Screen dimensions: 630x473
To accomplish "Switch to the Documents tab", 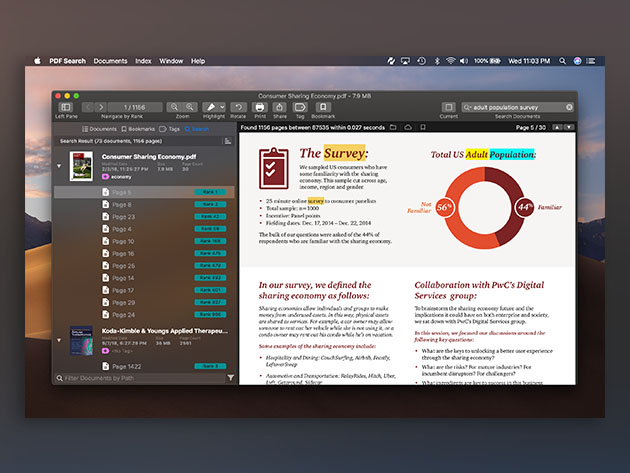I will [99, 129].
